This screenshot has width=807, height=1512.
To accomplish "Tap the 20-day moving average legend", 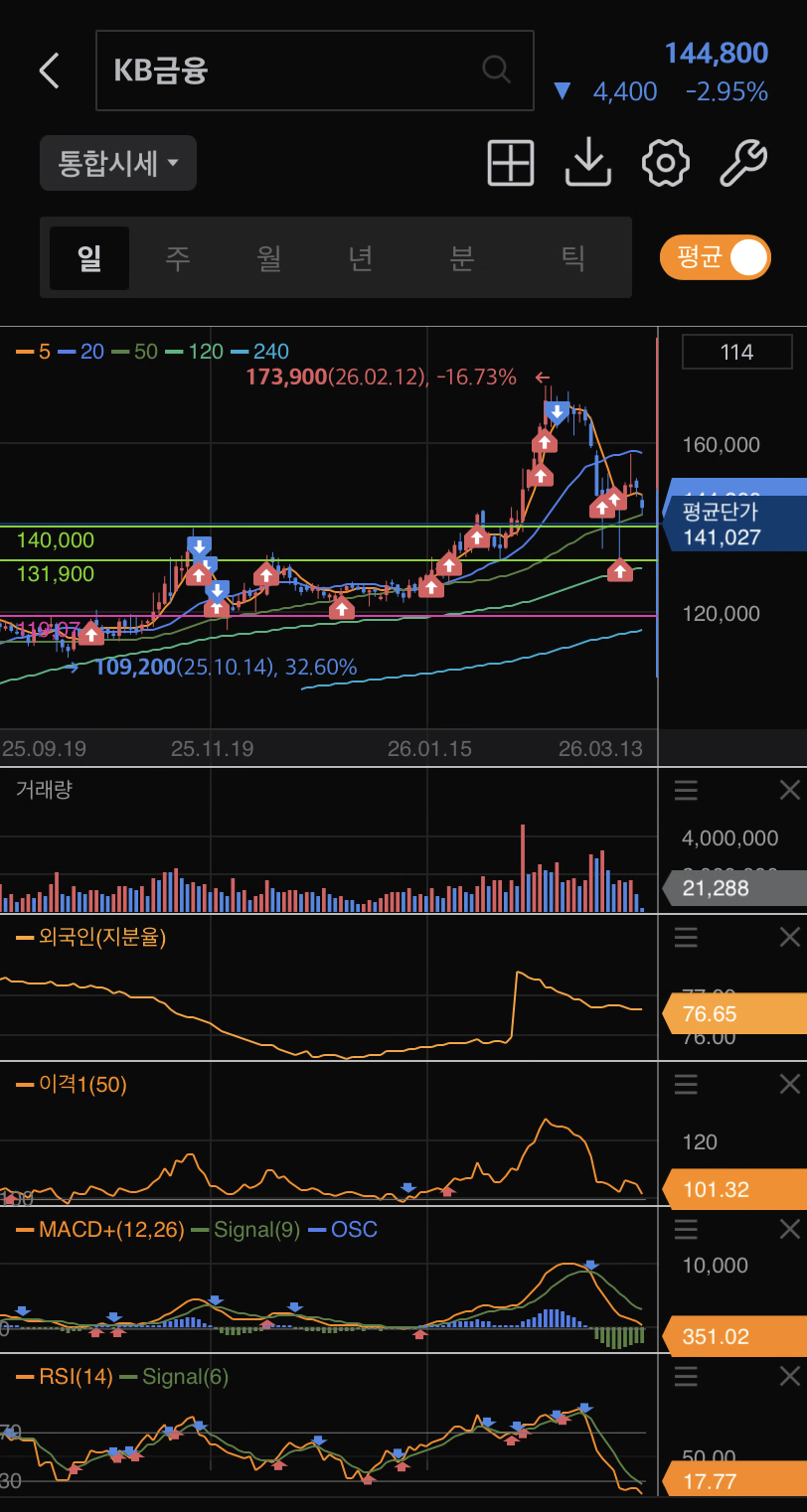I will (x=81, y=351).
